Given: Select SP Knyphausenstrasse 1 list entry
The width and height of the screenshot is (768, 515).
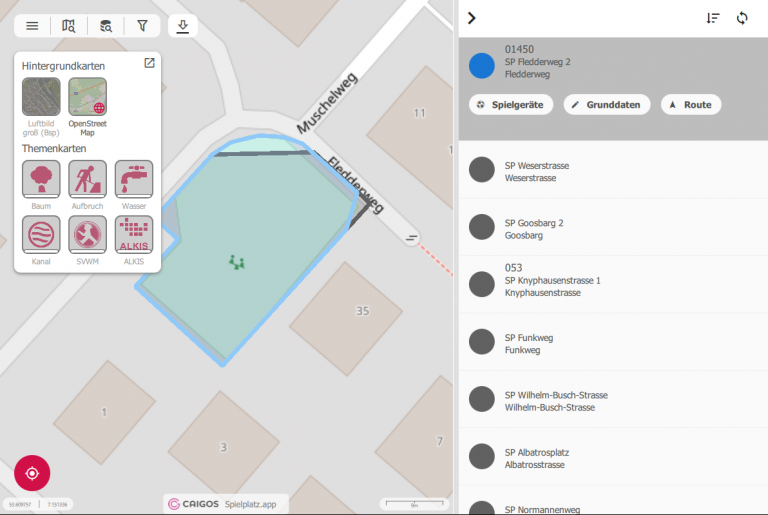Looking at the screenshot, I should (613, 284).
